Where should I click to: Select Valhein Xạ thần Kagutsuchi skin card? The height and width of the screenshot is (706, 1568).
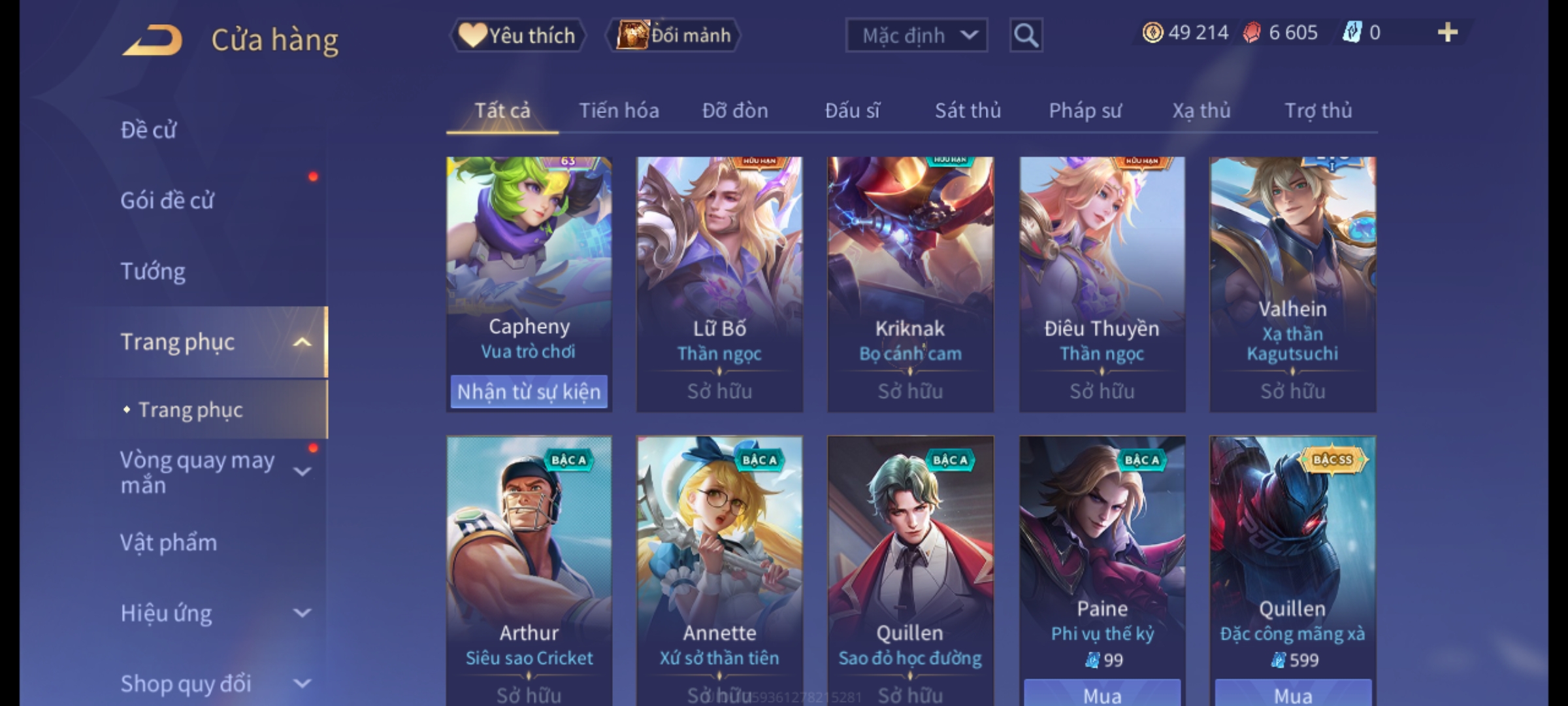pyautogui.click(x=1292, y=284)
